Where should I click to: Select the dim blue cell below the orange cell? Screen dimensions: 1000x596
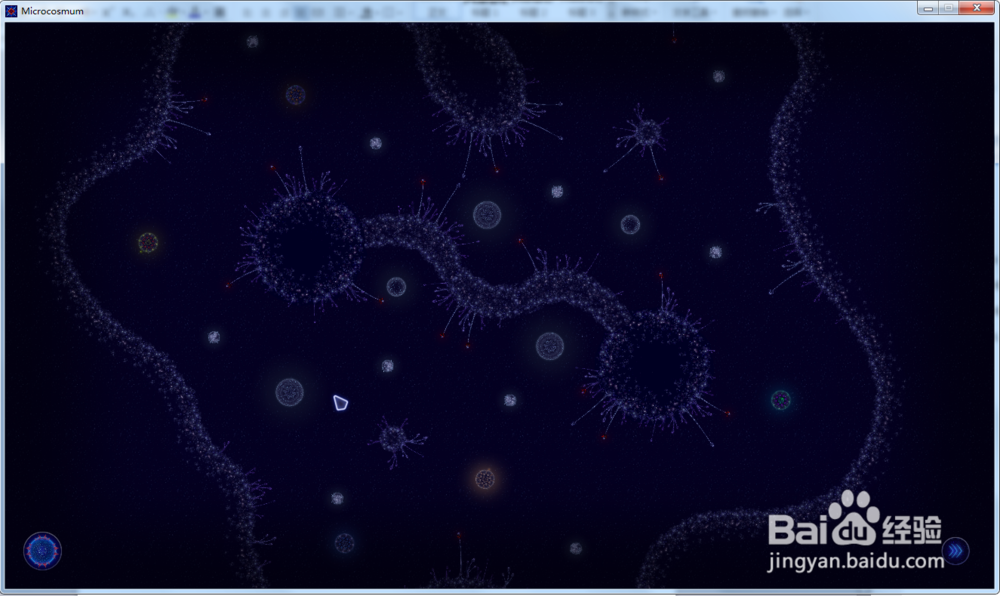344,543
